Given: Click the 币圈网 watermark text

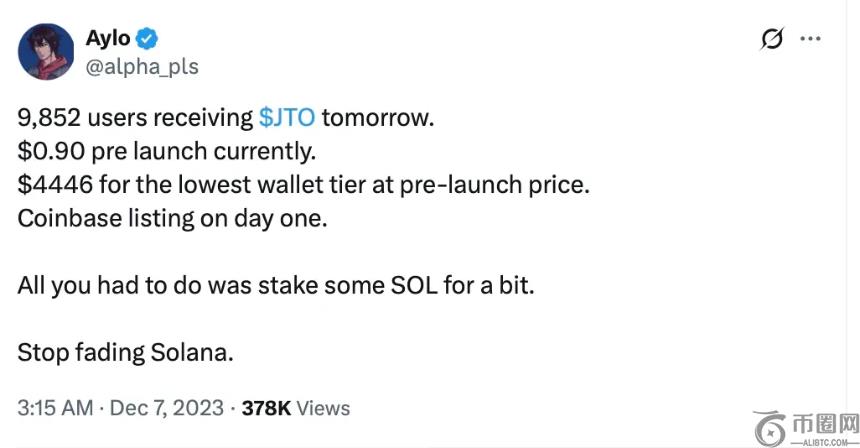Looking at the screenshot, I should pos(824,421).
